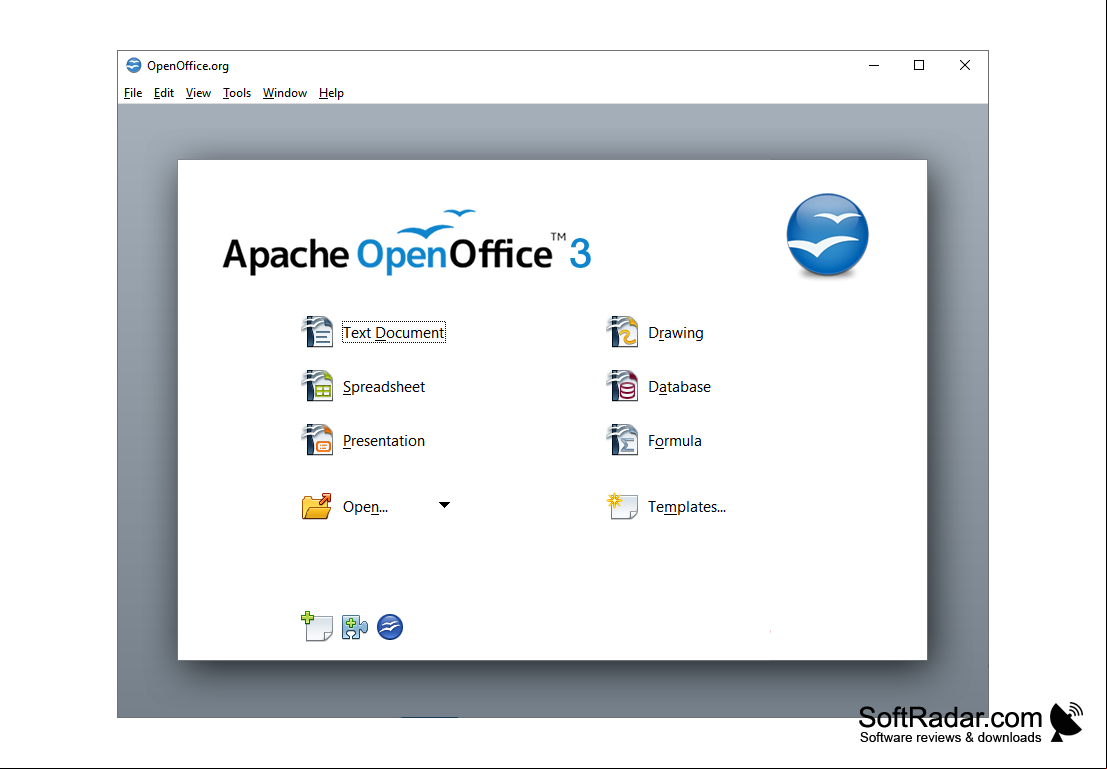Click the Templates star document icon
The width and height of the screenshot is (1107, 769).
622,506
